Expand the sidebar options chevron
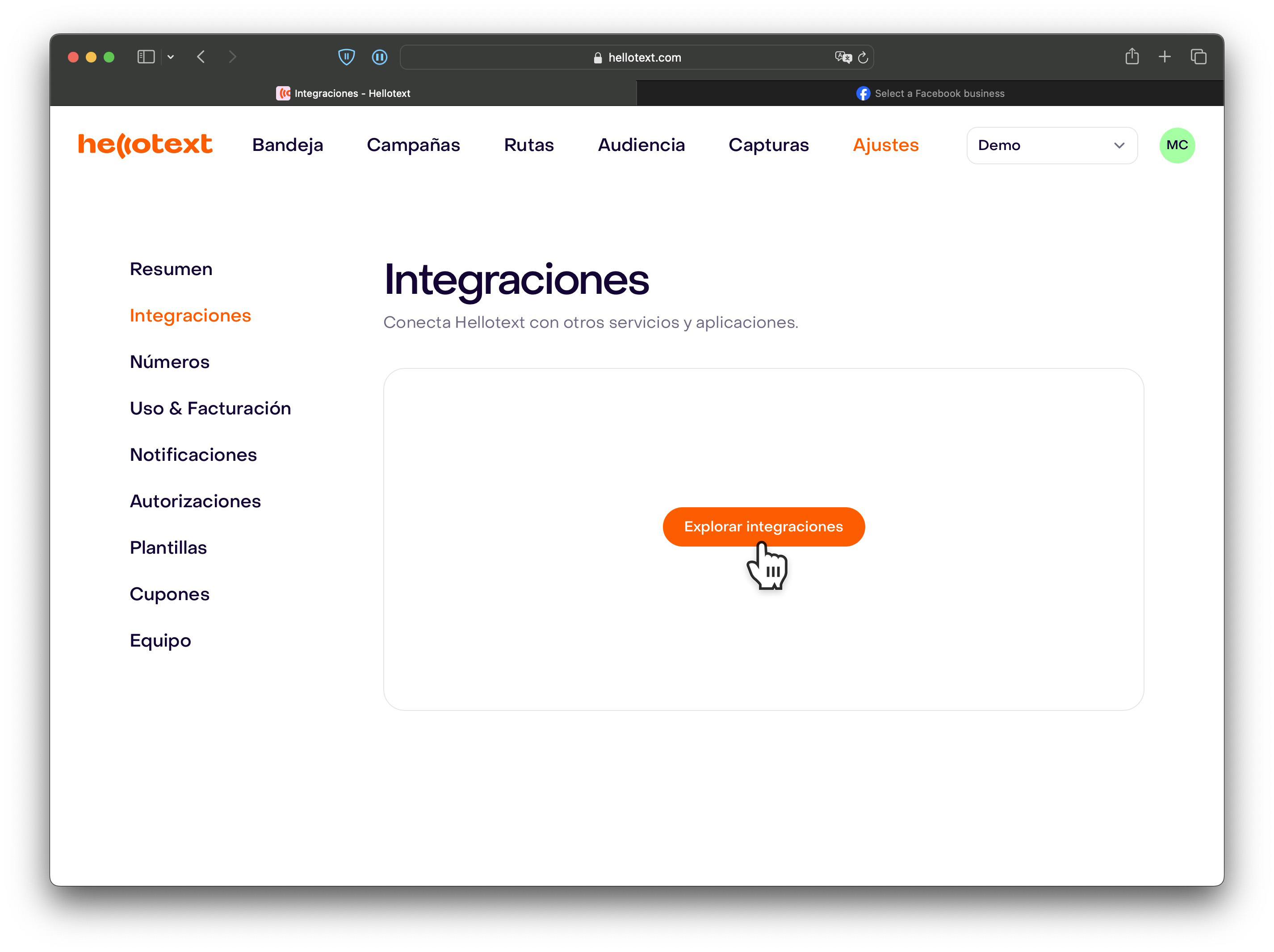1274x952 pixels. coord(171,57)
